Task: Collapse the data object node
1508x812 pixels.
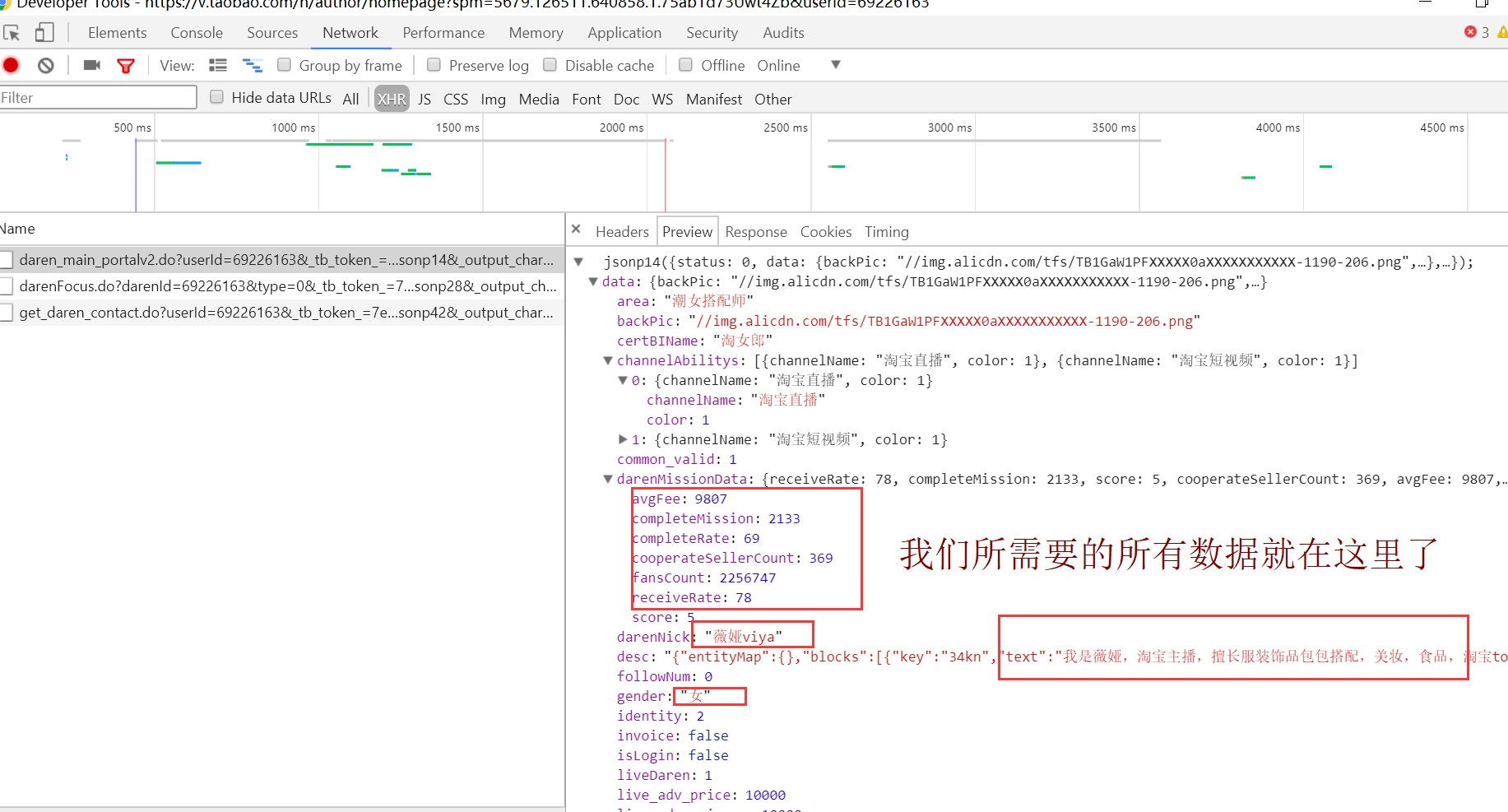Action: pyautogui.click(x=593, y=281)
